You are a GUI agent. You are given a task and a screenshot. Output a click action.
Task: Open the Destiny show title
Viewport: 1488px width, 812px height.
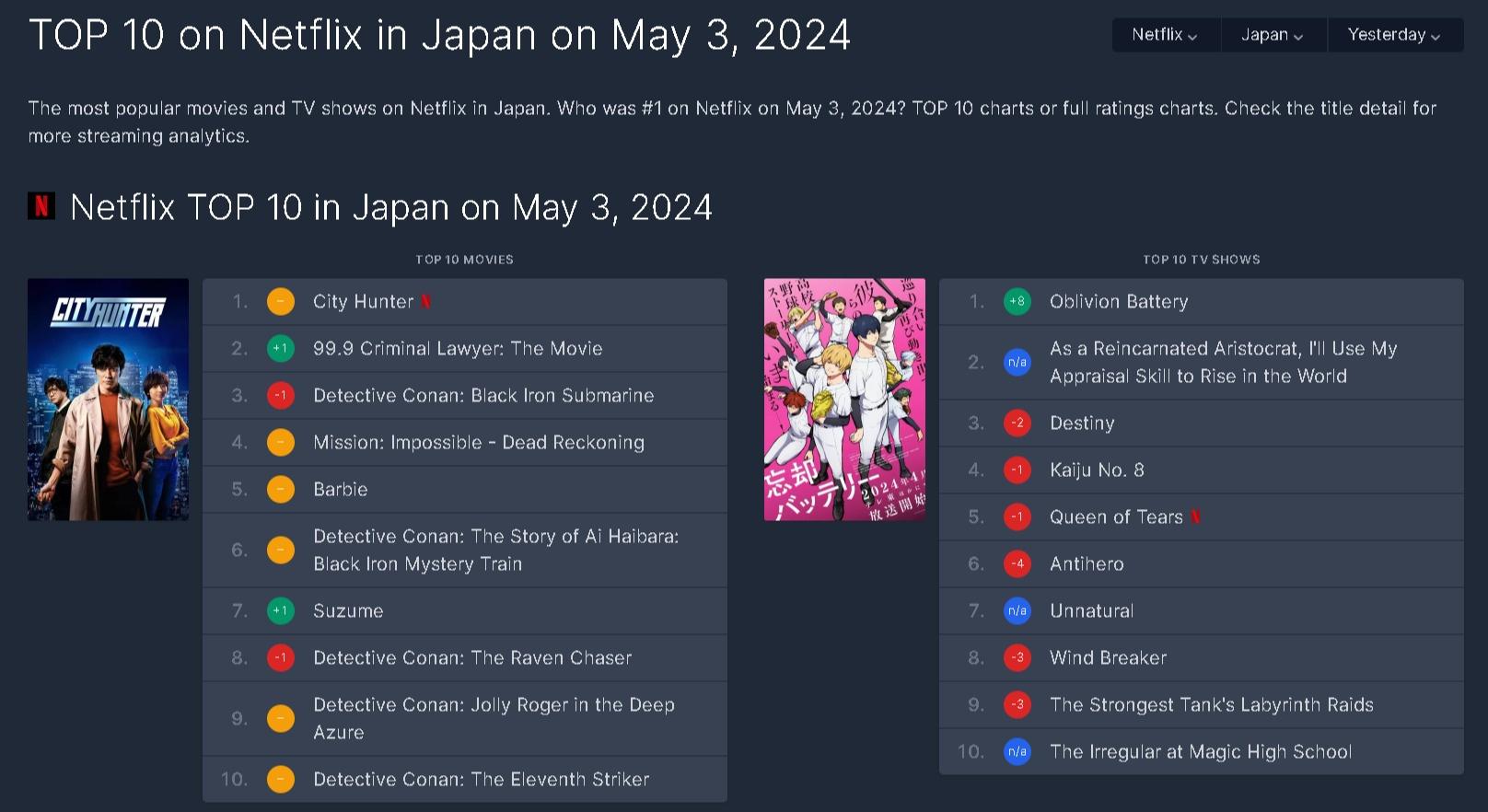(x=1082, y=423)
